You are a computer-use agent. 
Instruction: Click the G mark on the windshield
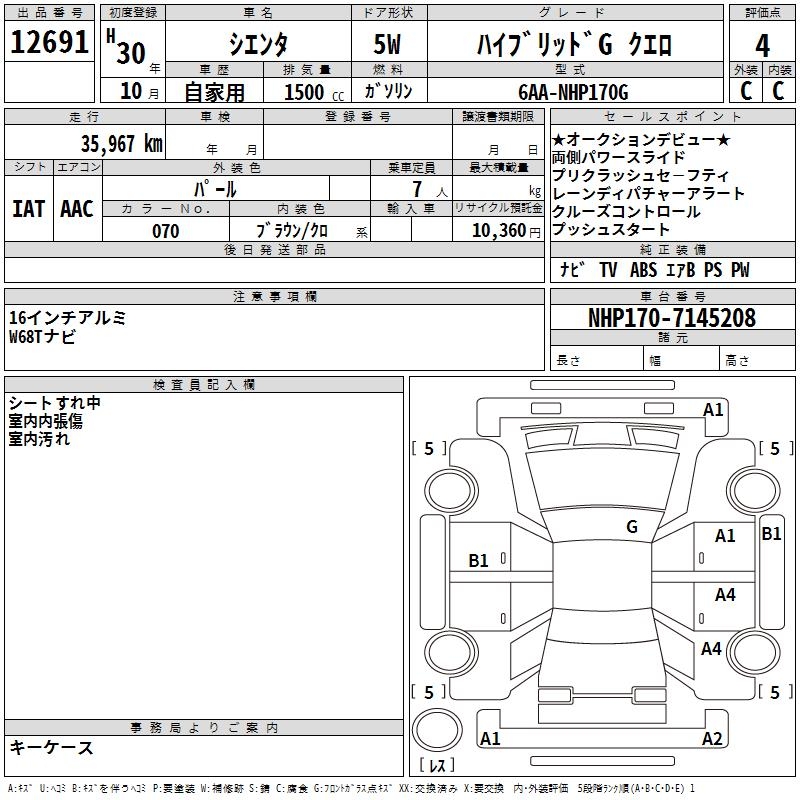point(631,527)
